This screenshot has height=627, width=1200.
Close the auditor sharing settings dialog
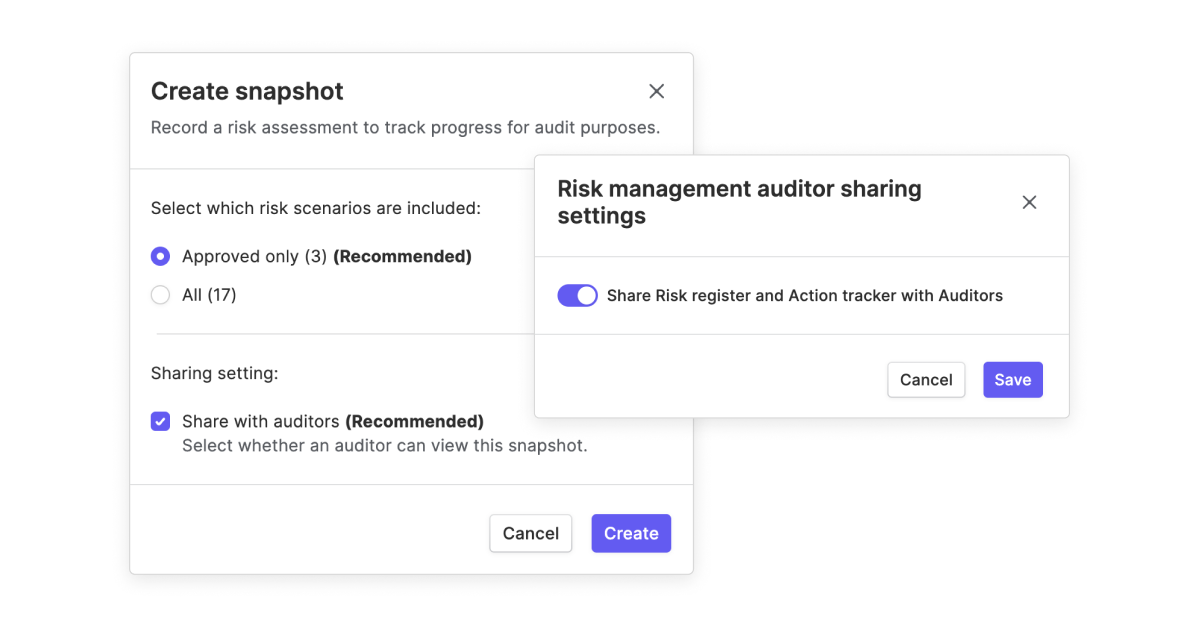tap(1029, 202)
